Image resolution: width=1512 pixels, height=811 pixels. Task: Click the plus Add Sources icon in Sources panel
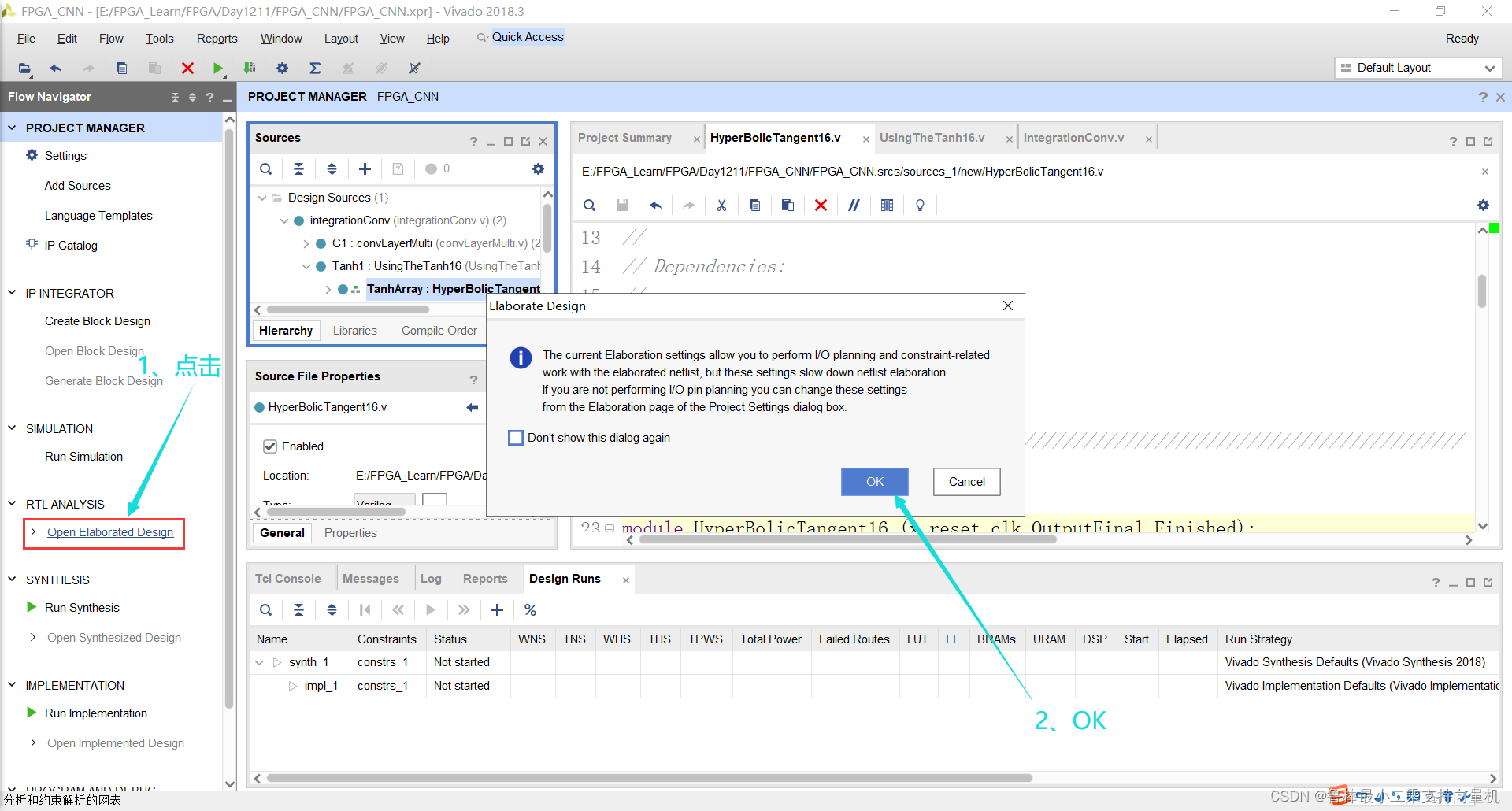(365, 168)
